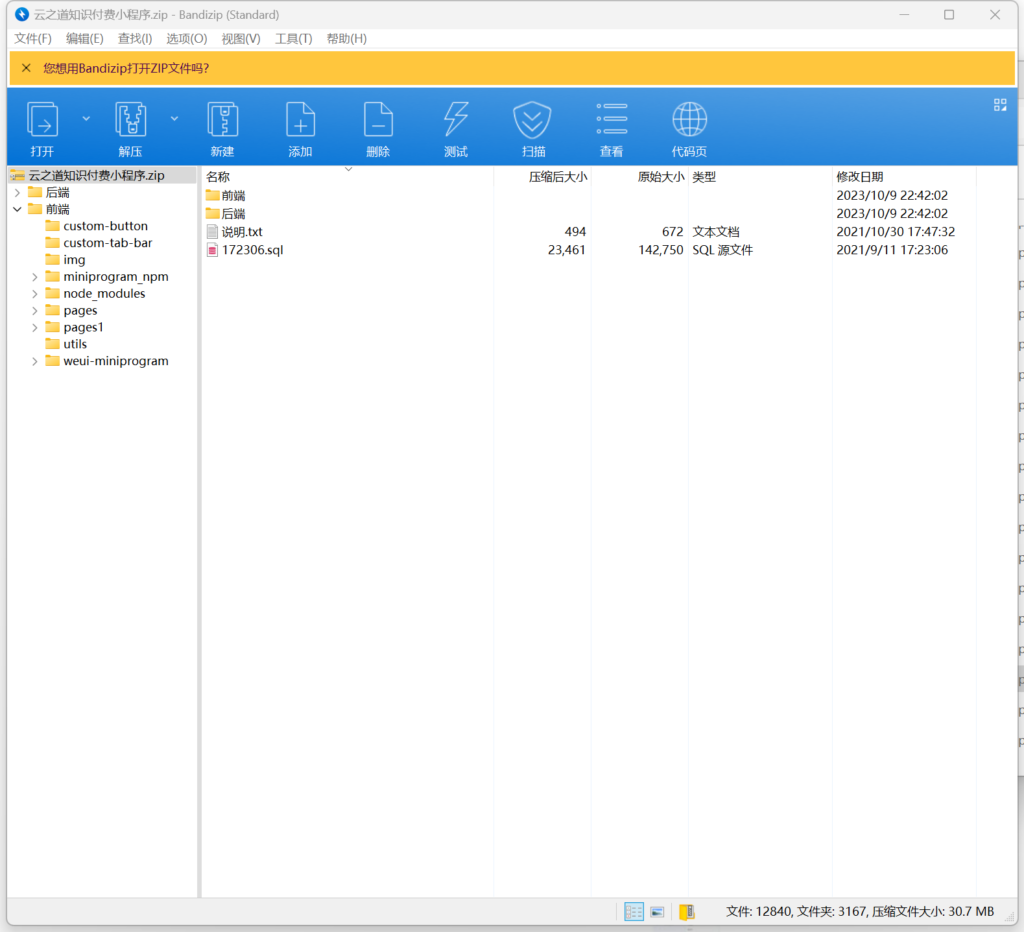Click the New archive (新建) icon
The width and height of the screenshot is (1024, 932).
222,121
